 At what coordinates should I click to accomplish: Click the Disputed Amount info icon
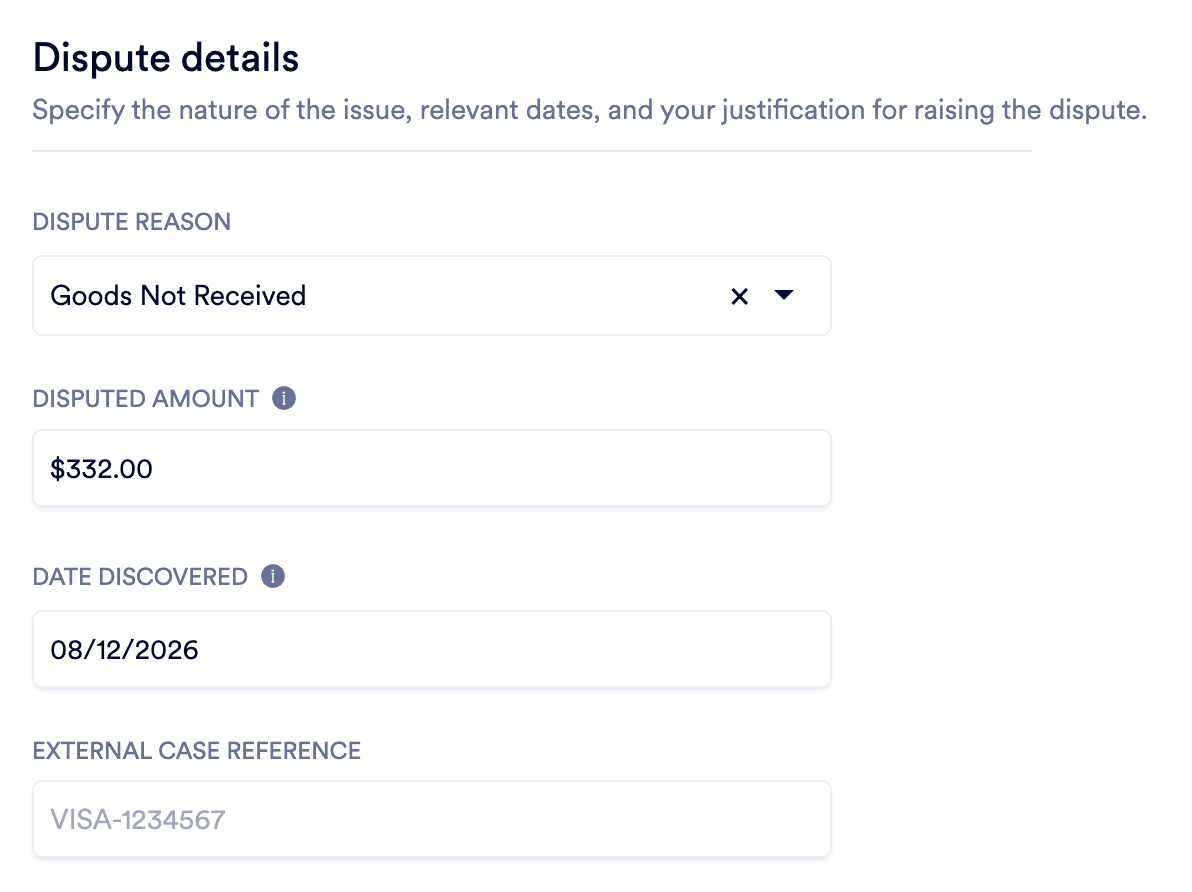coord(285,399)
